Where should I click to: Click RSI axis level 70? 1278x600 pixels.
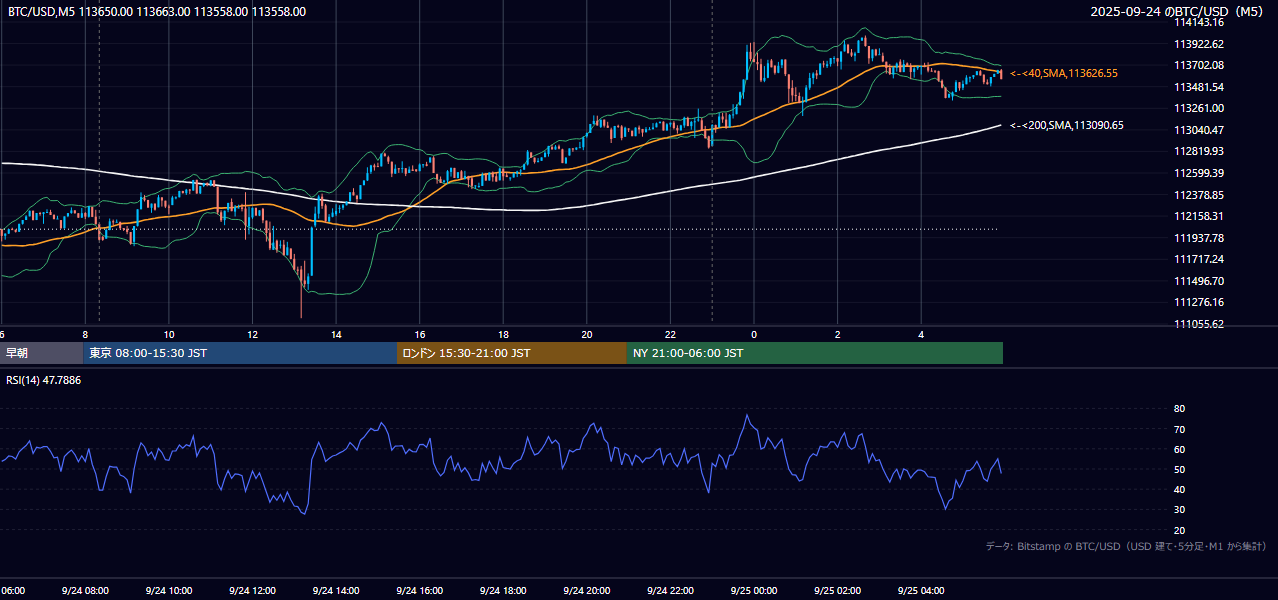coord(1179,429)
